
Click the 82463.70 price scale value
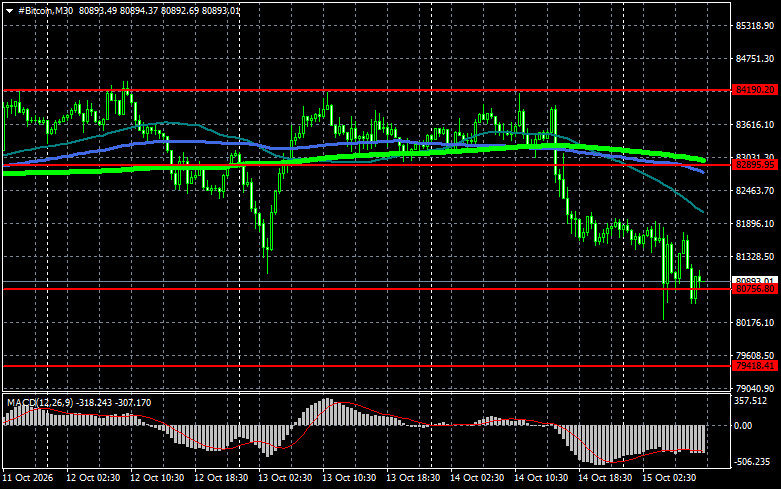click(755, 191)
